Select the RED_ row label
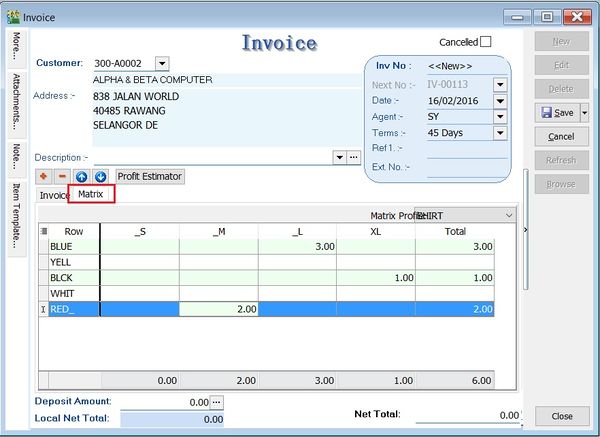This screenshot has width=600, height=437. (74, 309)
